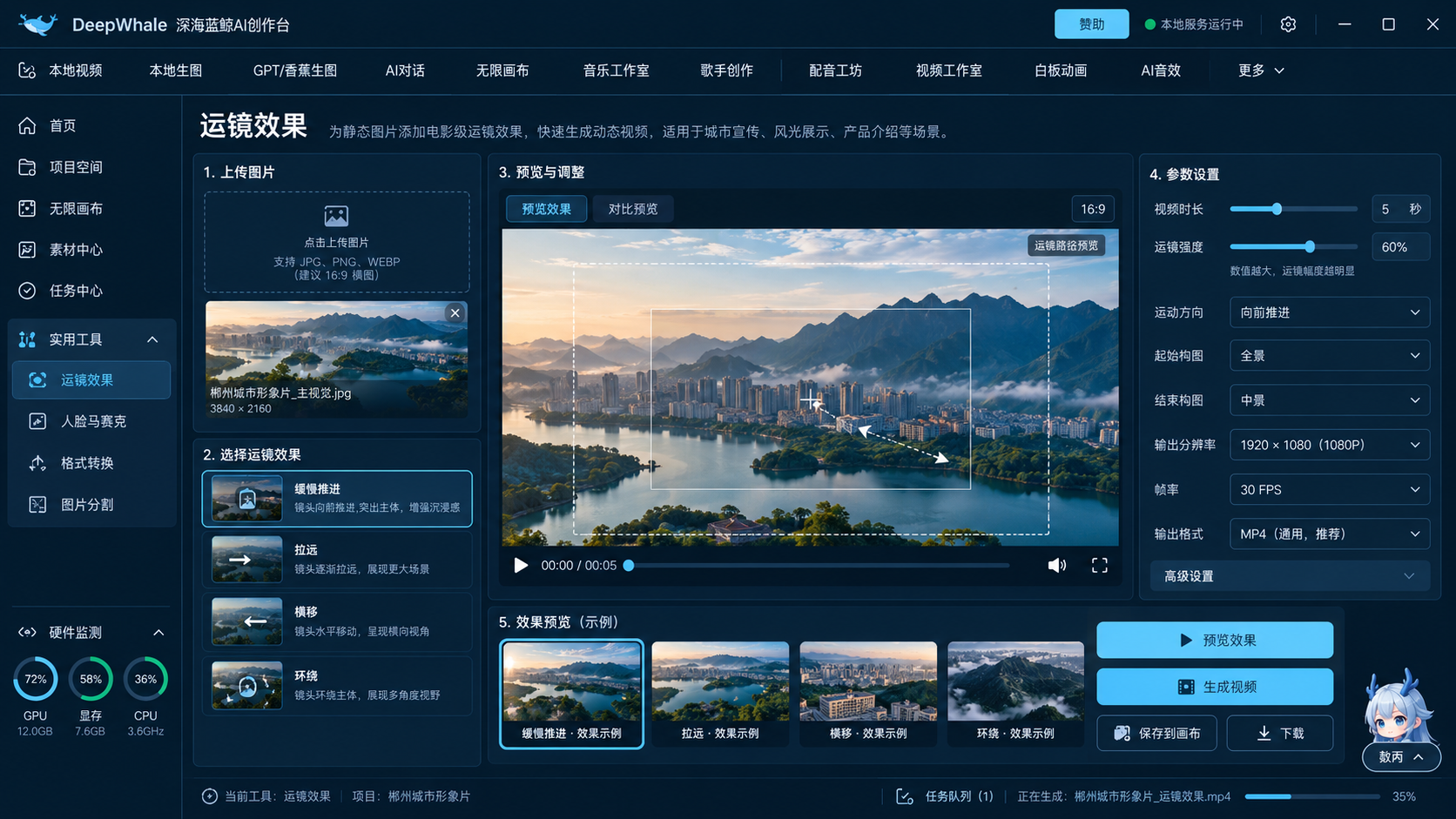The height and width of the screenshot is (819, 1456).
Task: Open the 运动方向 dropdown
Action: [x=1330, y=312]
